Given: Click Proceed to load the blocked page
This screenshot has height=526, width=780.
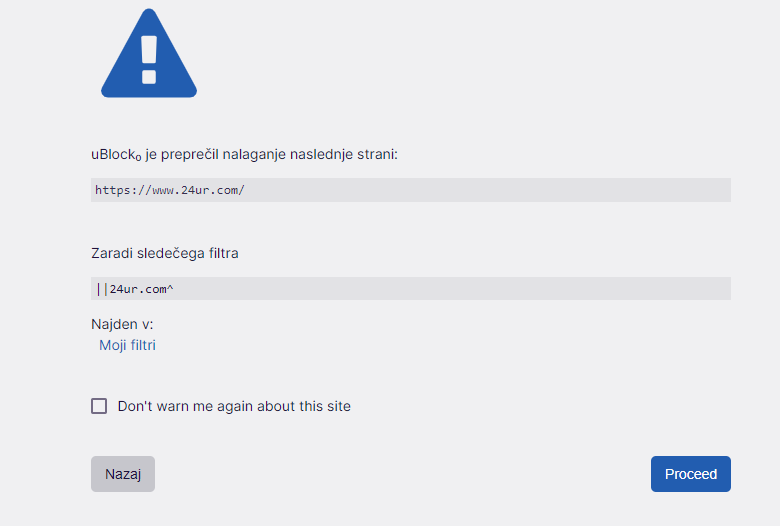Looking at the screenshot, I should click(690, 474).
